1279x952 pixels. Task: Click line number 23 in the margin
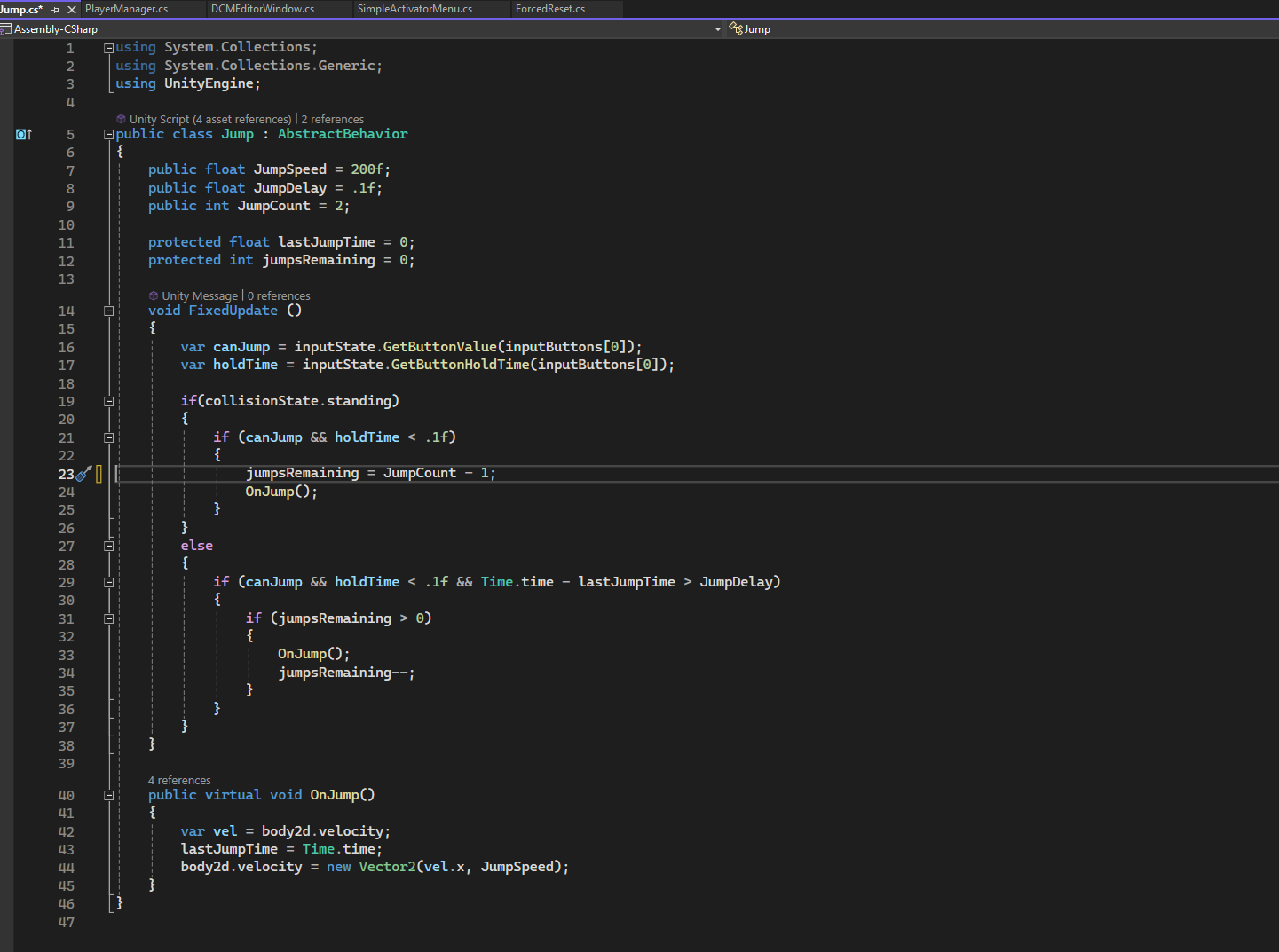[67, 474]
